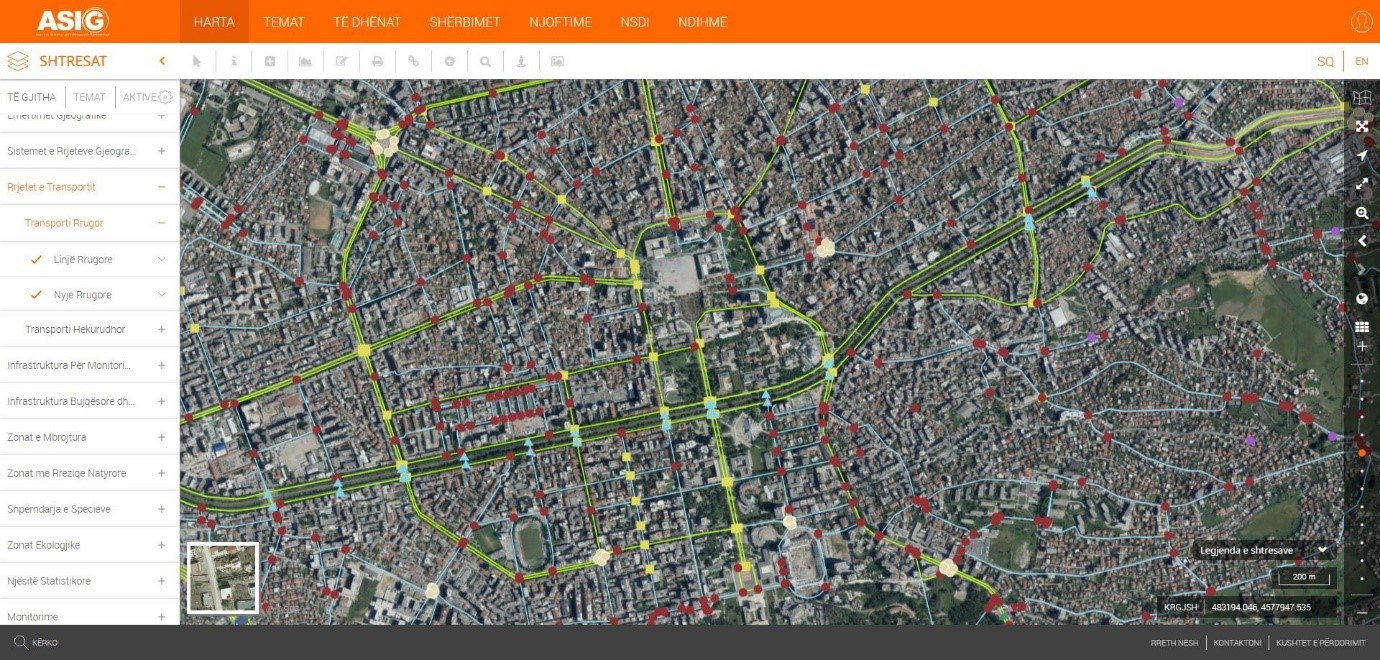Collapse the Shtresat side panel
This screenshot has height=660, width=1380.
pyautogui.click(x=162, y=61)
